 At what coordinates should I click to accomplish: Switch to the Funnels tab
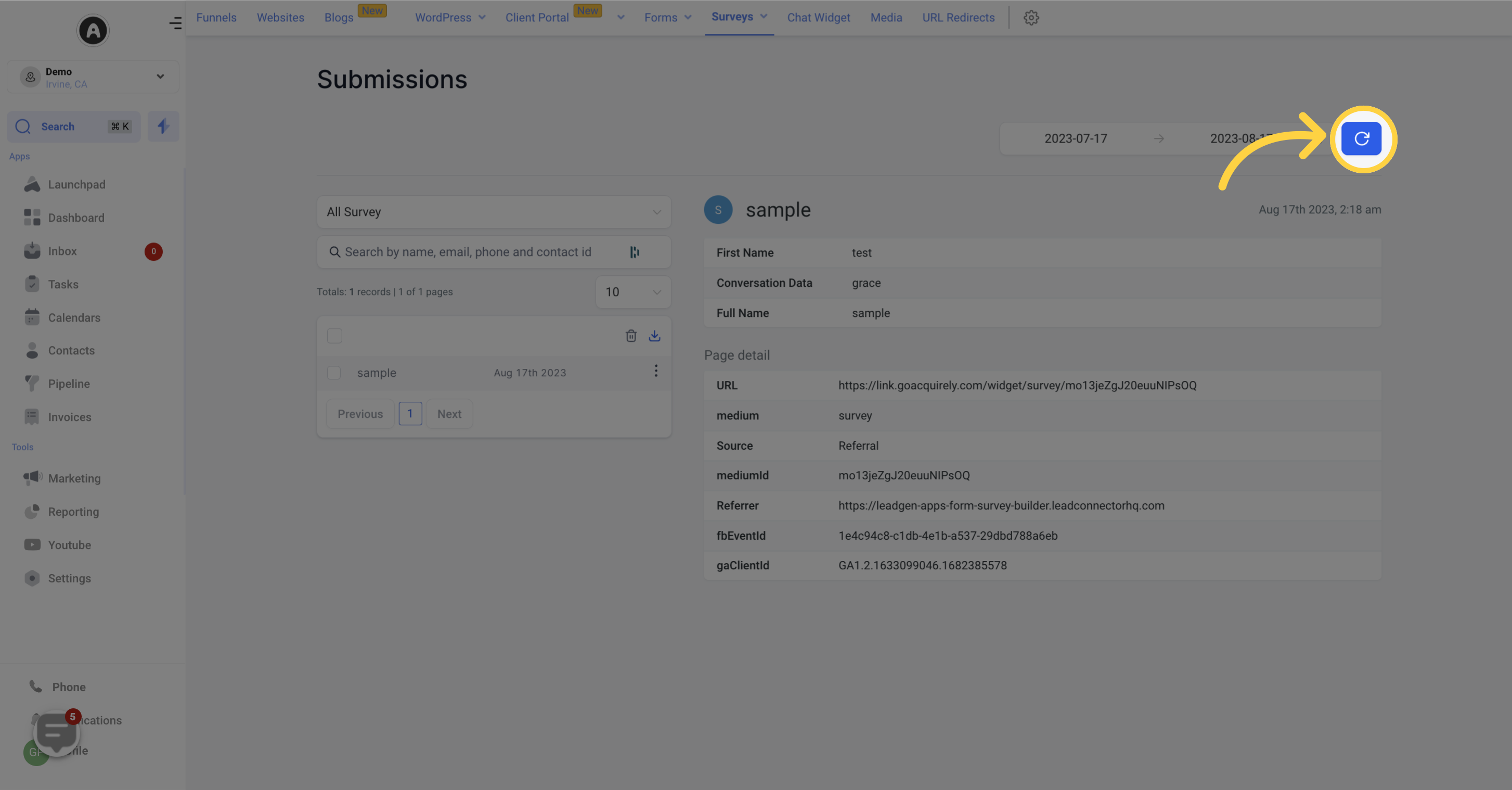pyautogui.click(x=216, y=18)
